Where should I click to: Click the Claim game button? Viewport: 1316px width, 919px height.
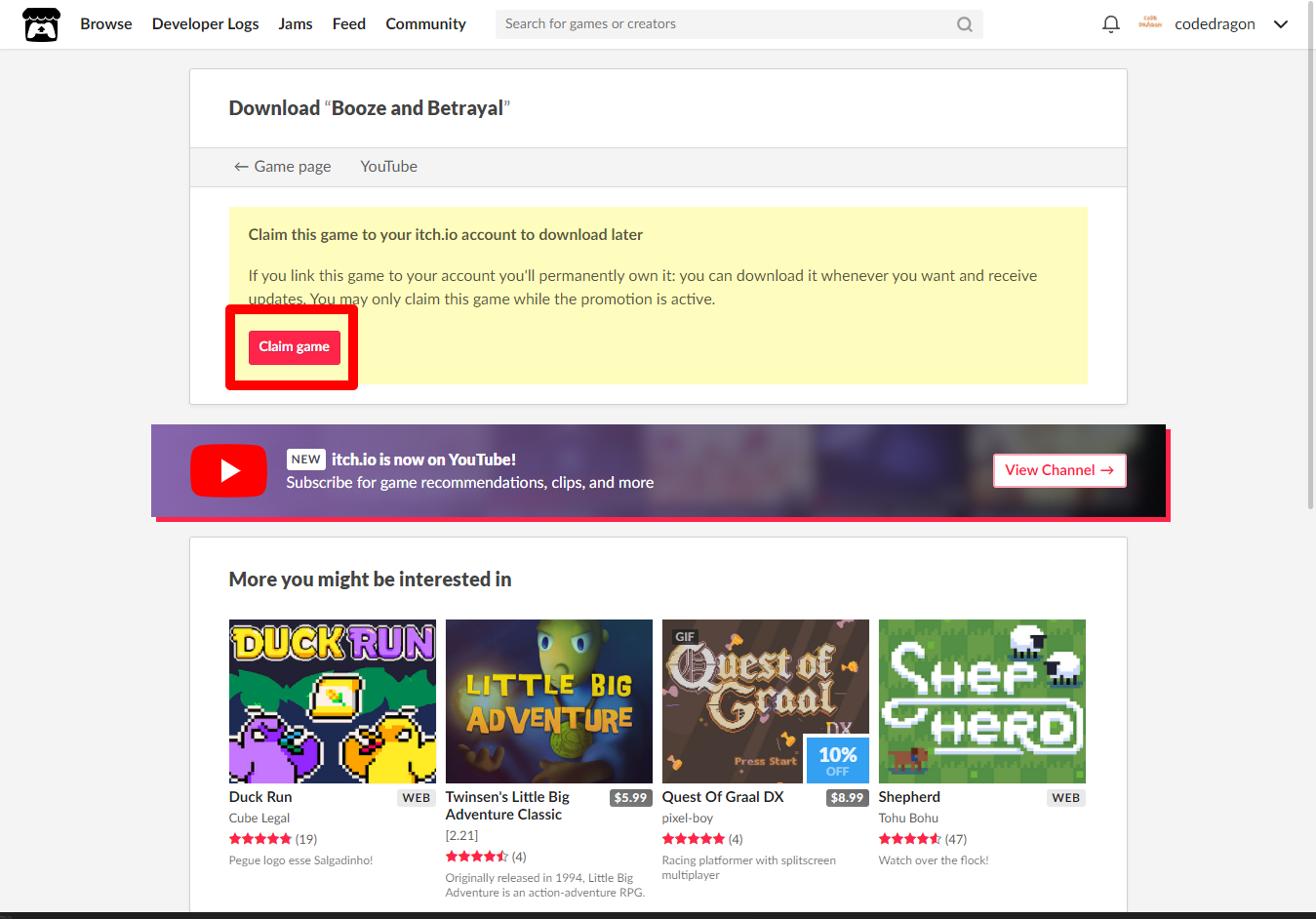294,347
